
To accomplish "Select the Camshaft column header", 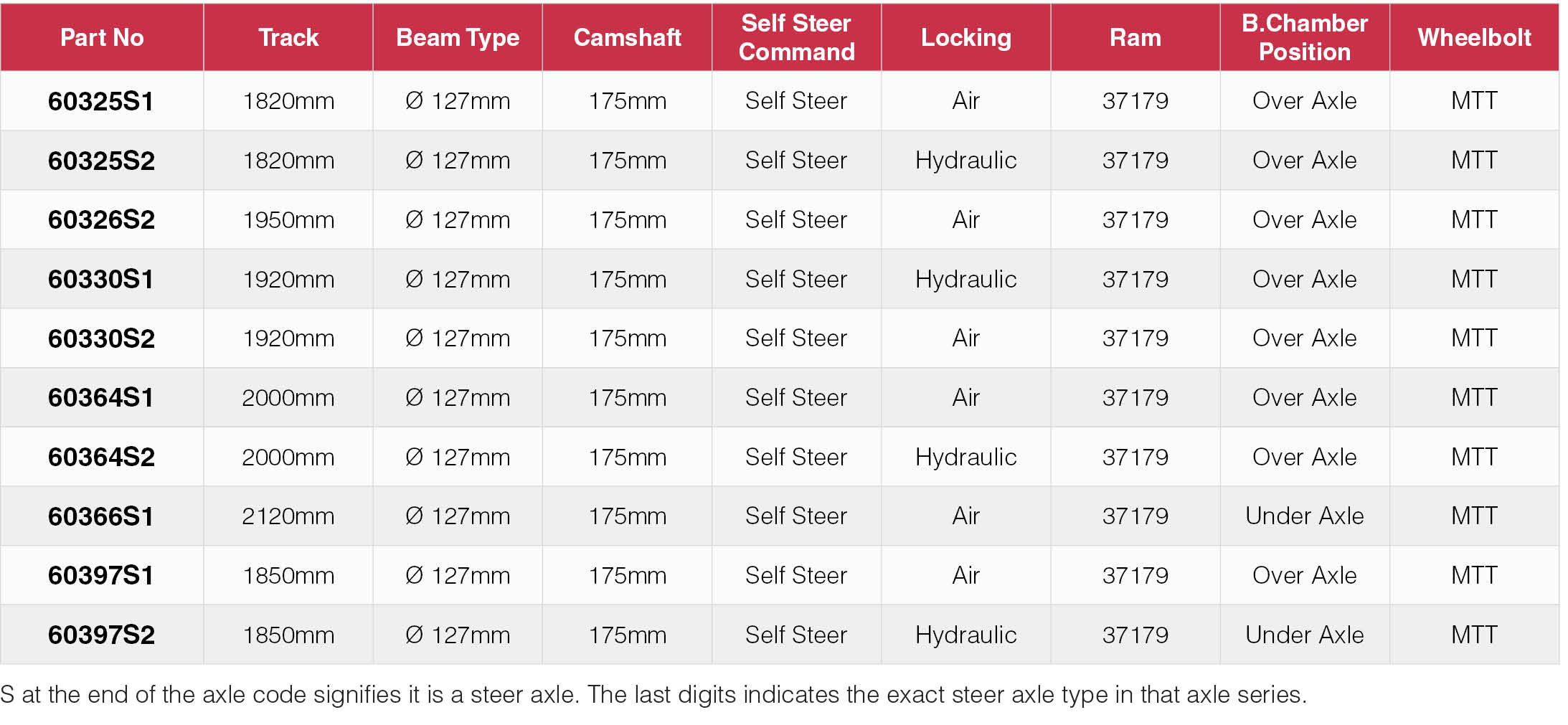I will (x=627, y=37).
